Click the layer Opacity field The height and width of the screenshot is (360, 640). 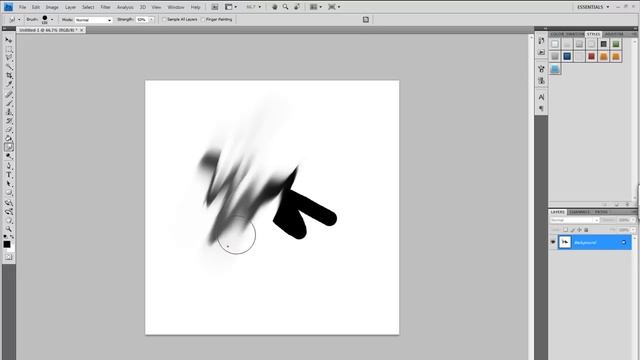(x=624, y=220)
